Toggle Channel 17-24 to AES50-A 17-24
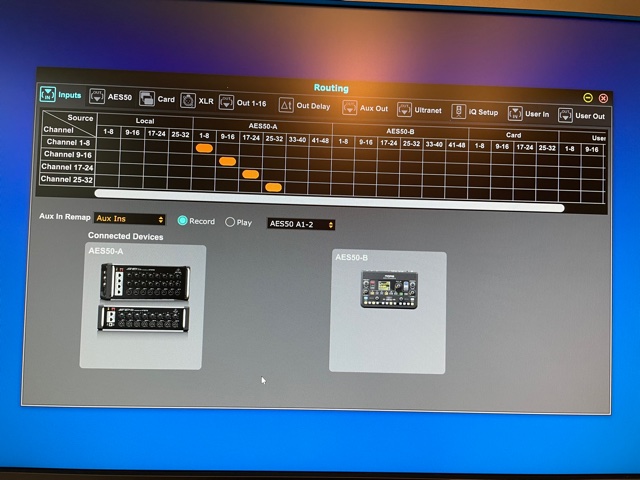Image resolution: width=640 pixels, height=480 pixels. click(x=250, y=174)
